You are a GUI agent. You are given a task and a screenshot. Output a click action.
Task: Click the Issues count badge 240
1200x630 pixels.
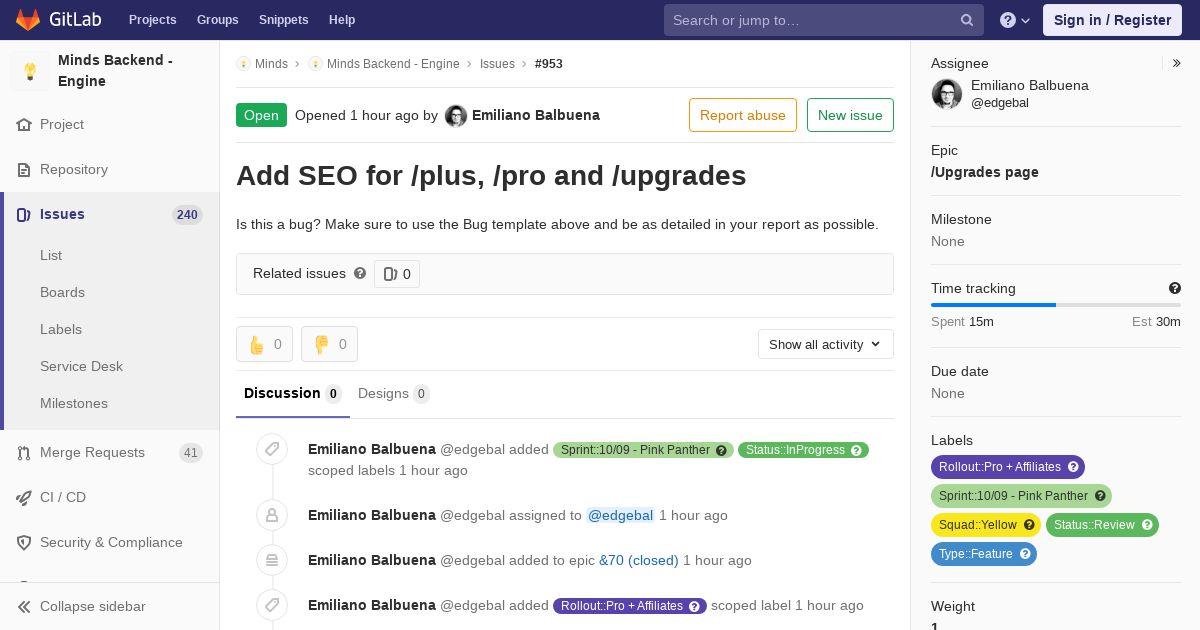pyautogui.click(x=187, y=215)
